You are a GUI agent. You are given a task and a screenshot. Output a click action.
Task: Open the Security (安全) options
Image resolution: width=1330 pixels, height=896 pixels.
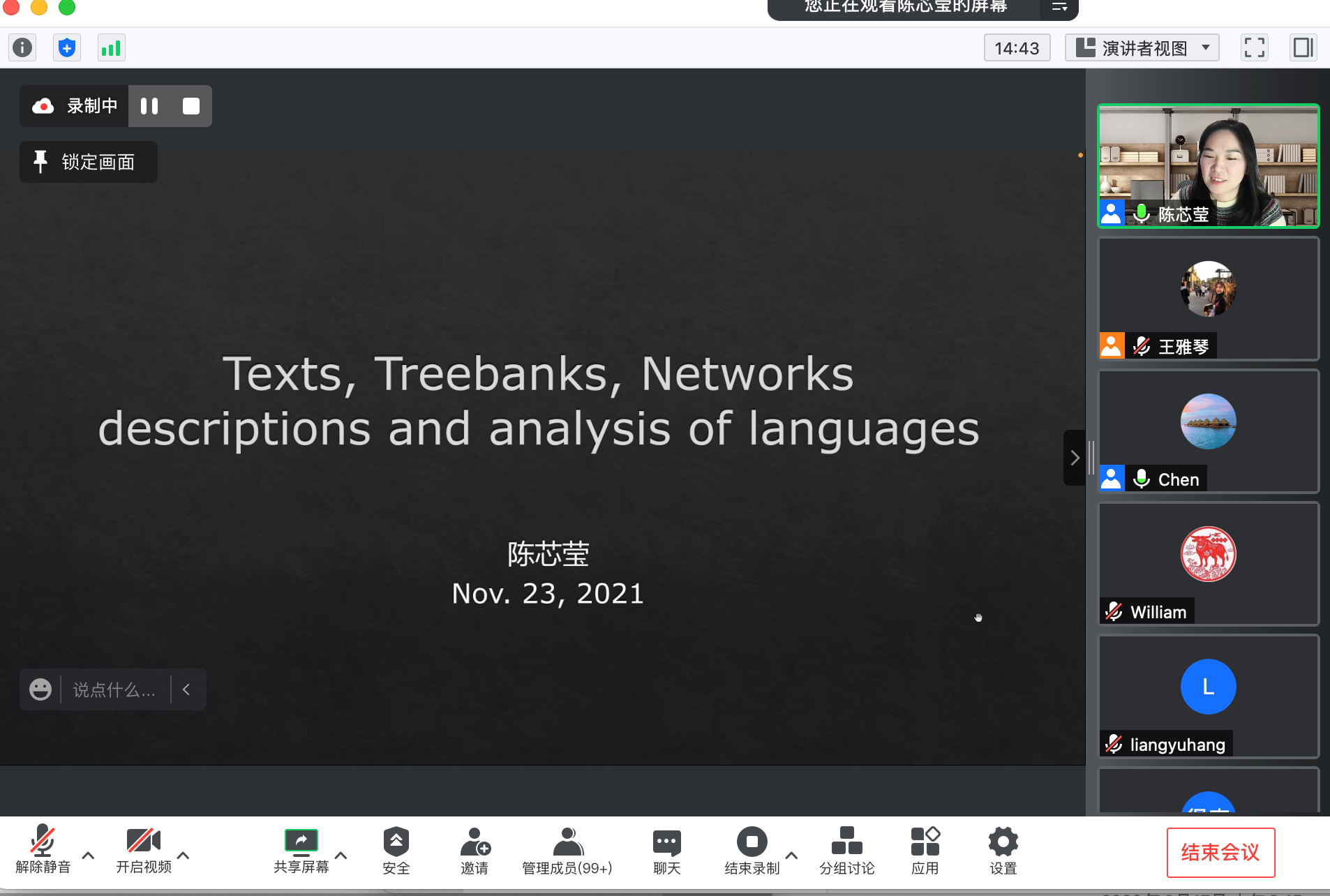[396, 851]
